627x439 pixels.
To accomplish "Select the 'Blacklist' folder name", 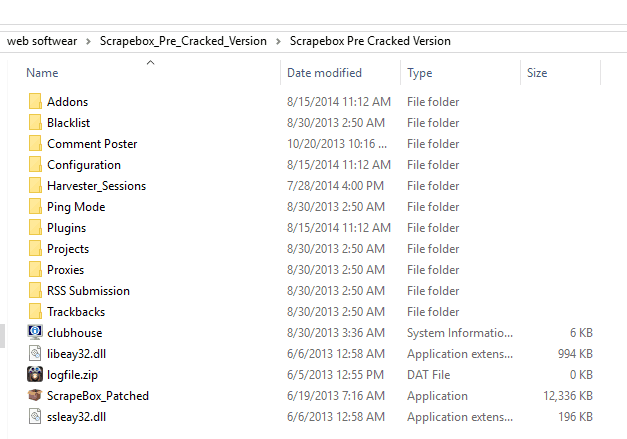I will (68, 122).
